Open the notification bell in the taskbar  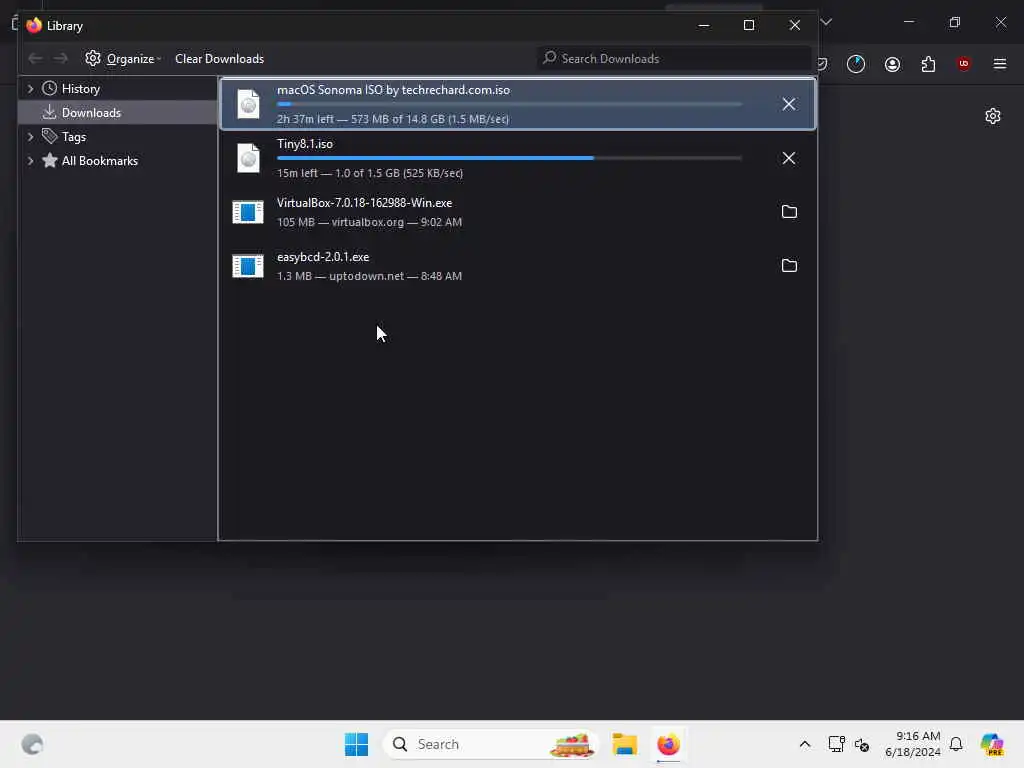[956, 744]
